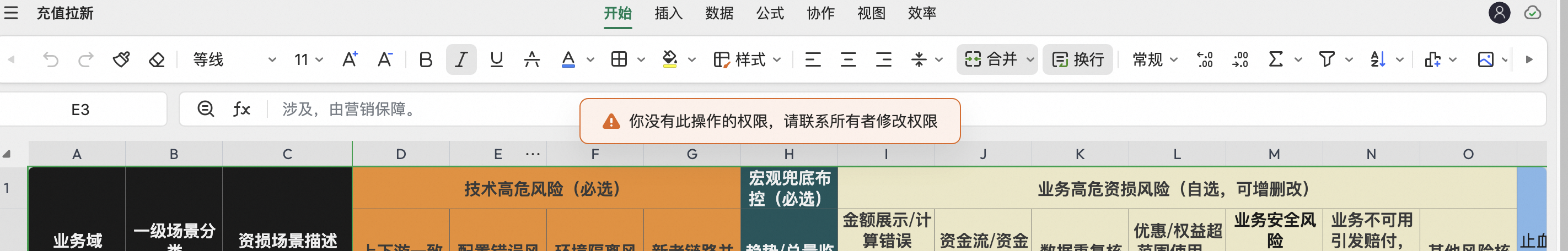Image resolution: width=1568 pixels, height=251 pixels.
Task: Click the select-all corner triangle
Action: tap(7, 154)
